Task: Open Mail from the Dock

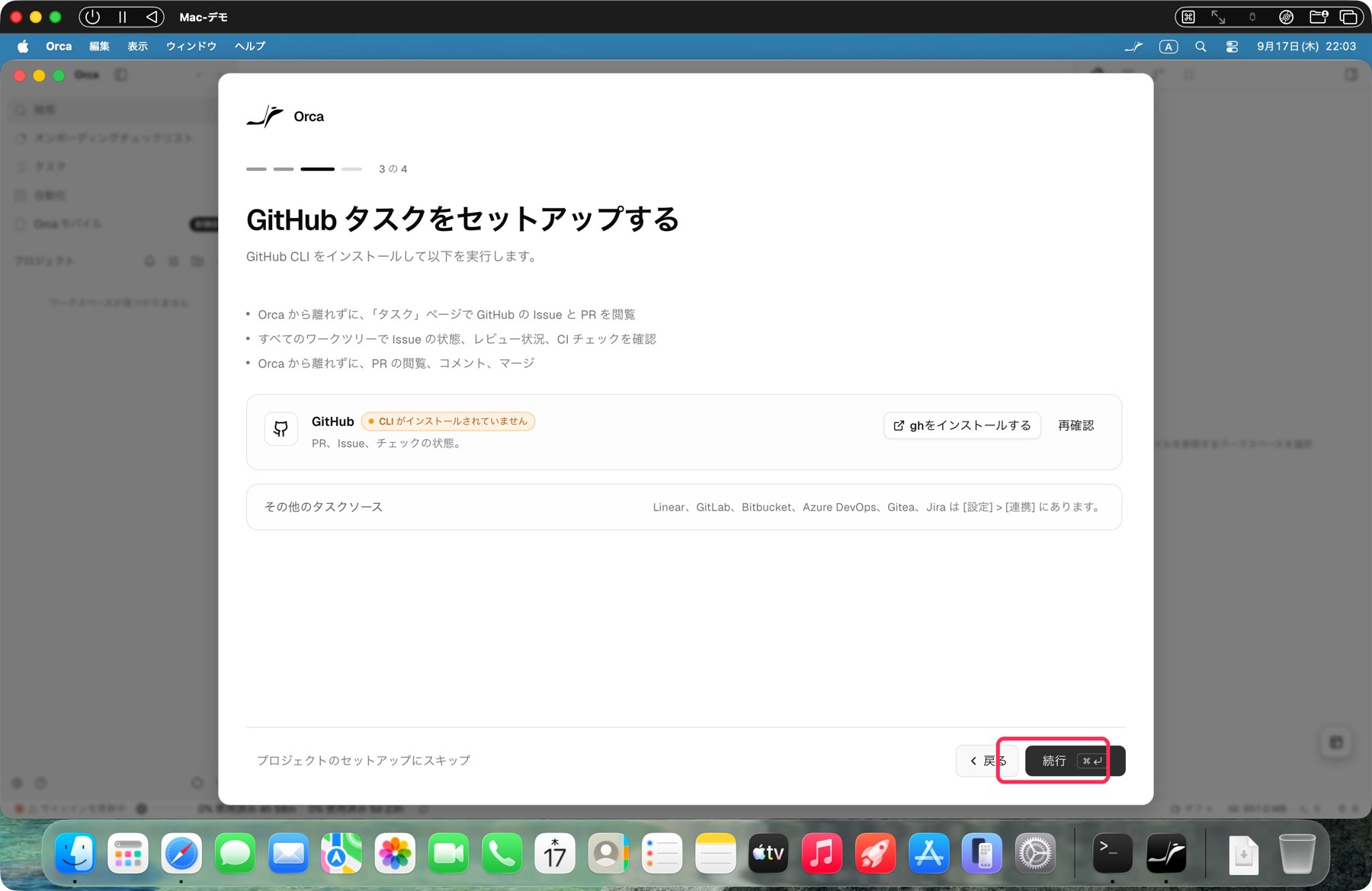Action: (x=288, y=853)
